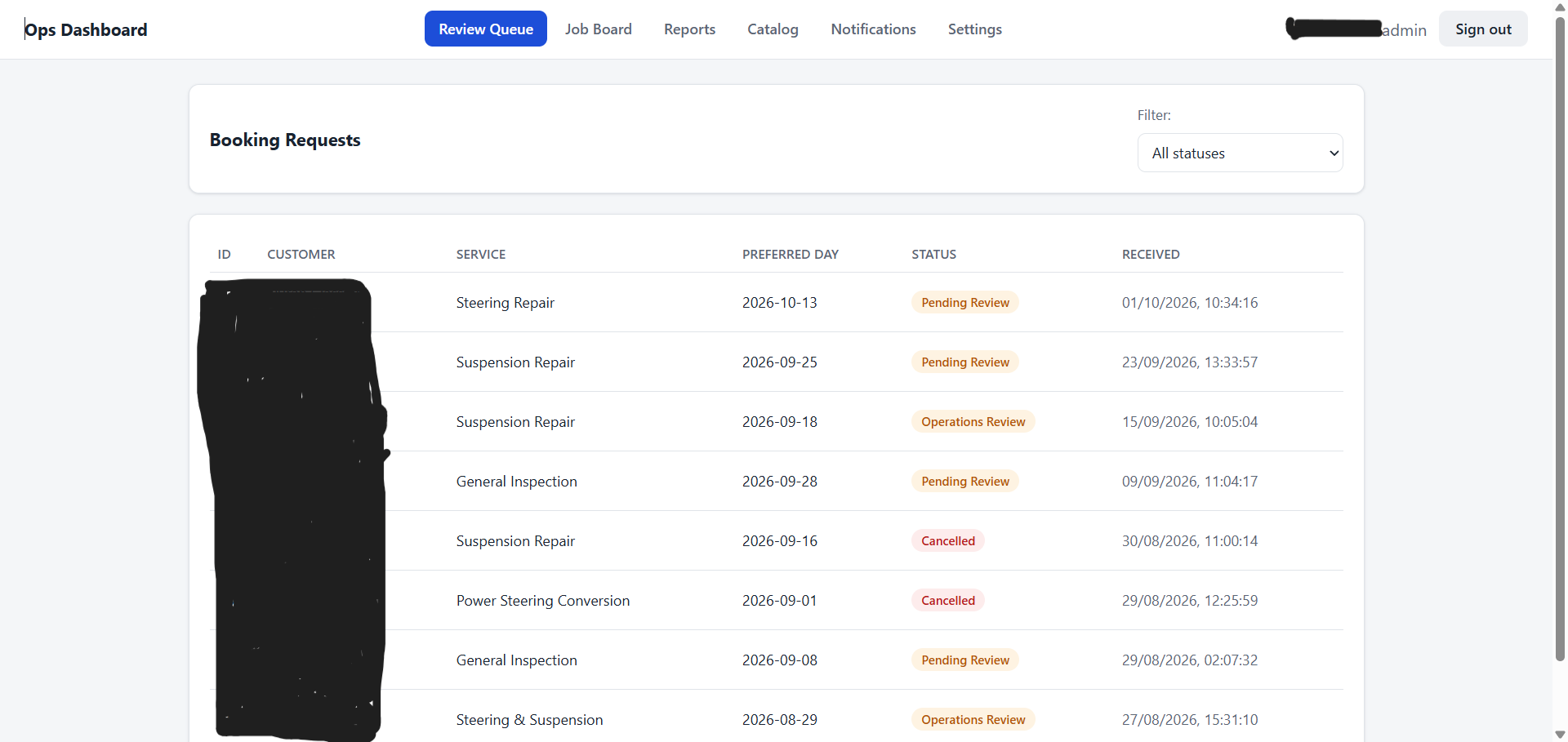Click the scrollbar's down arrow

pos(1560,735)
